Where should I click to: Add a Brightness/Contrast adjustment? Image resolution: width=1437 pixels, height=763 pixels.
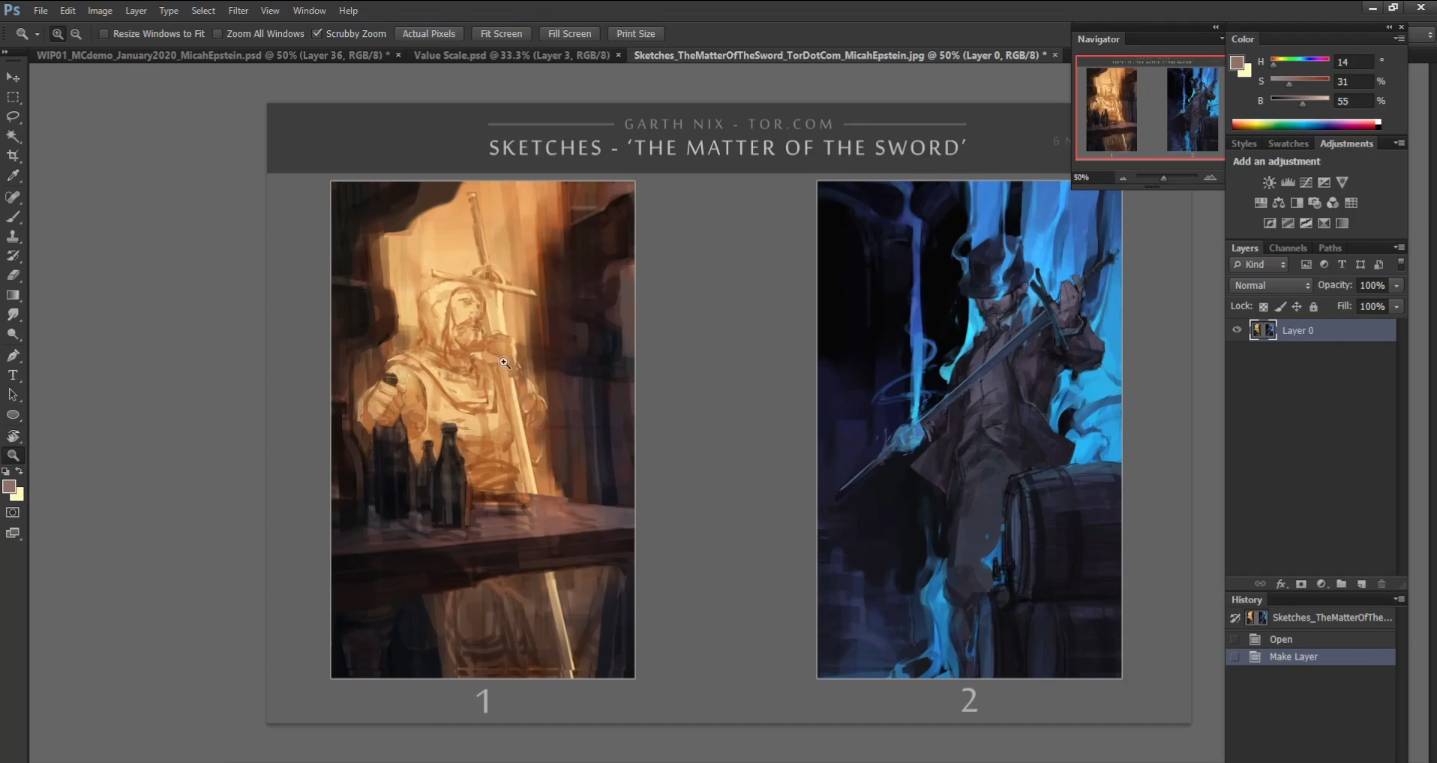pos(1269,182)
